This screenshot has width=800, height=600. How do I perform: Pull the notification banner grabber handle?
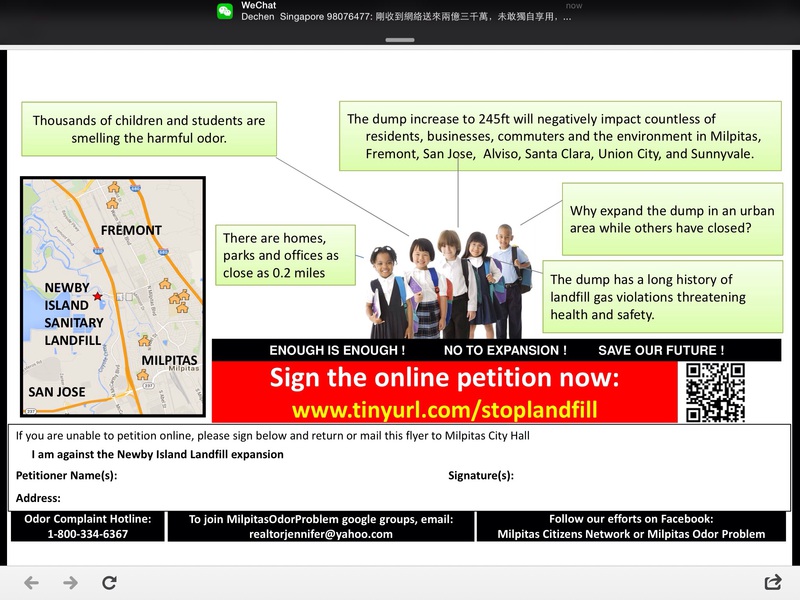400,40
